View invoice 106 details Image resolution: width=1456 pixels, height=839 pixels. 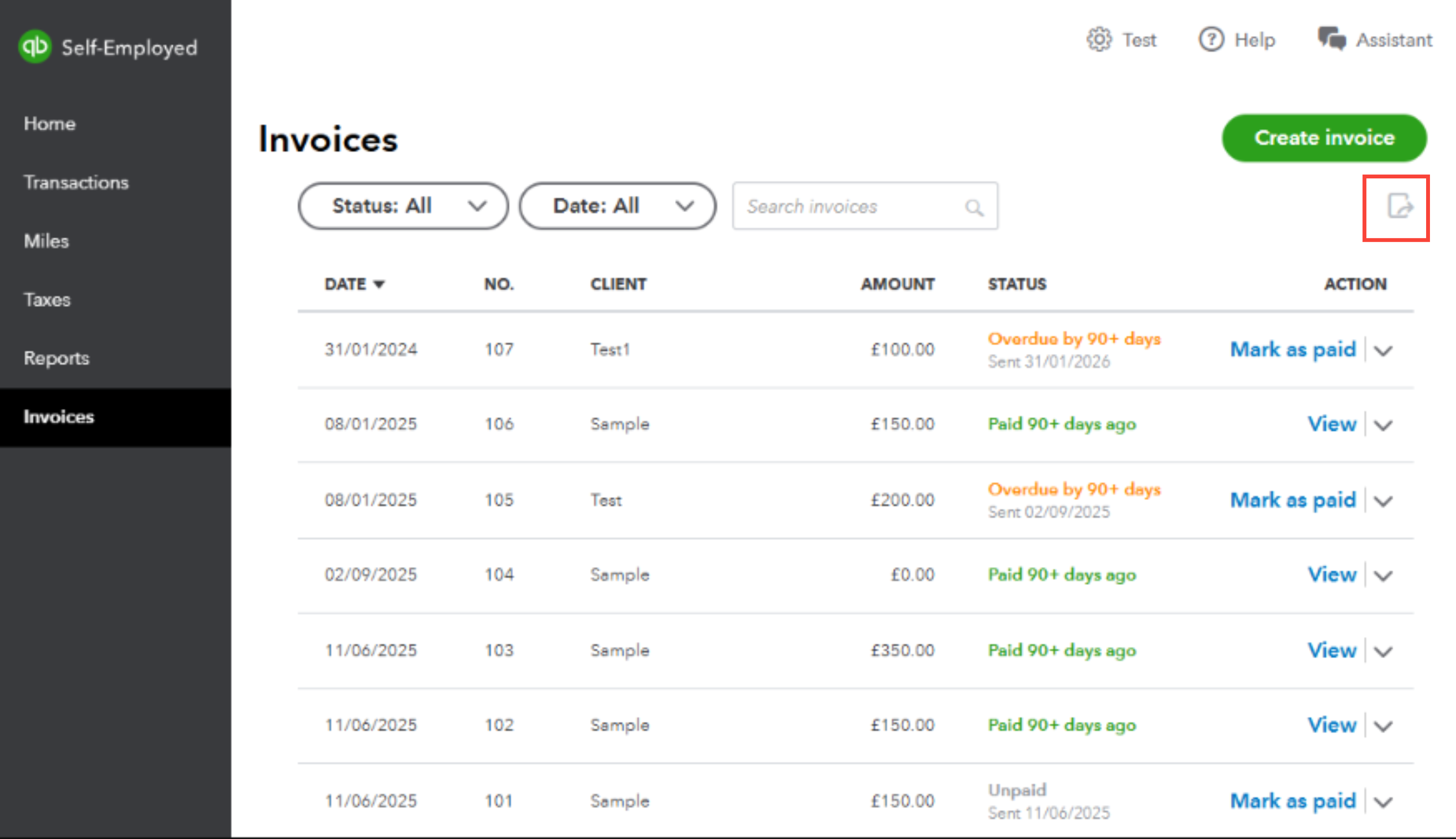[x=1332, y=424]
